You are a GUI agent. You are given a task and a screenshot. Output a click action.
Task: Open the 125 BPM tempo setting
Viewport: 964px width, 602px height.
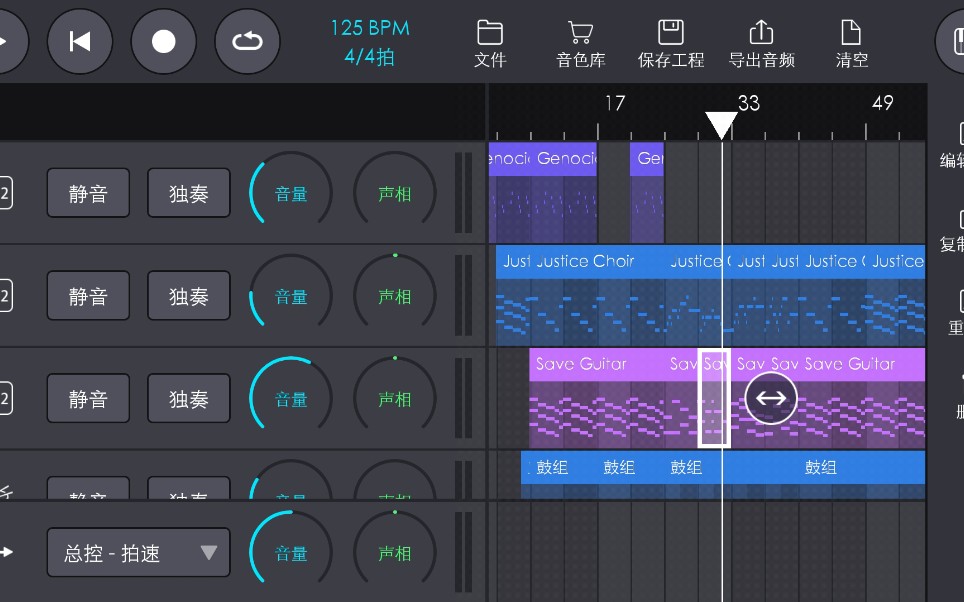click(x=369, y=28)
